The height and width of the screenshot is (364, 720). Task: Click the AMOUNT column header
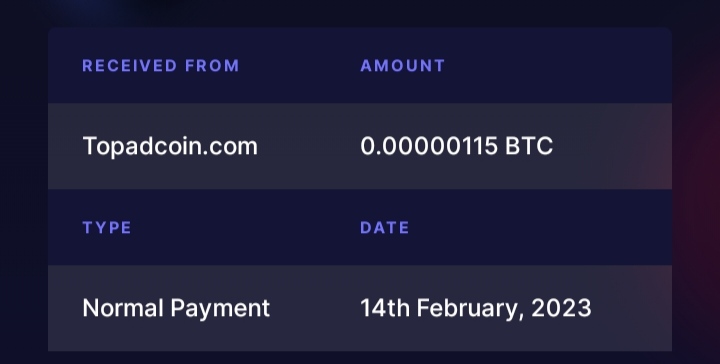pos(403,66)
